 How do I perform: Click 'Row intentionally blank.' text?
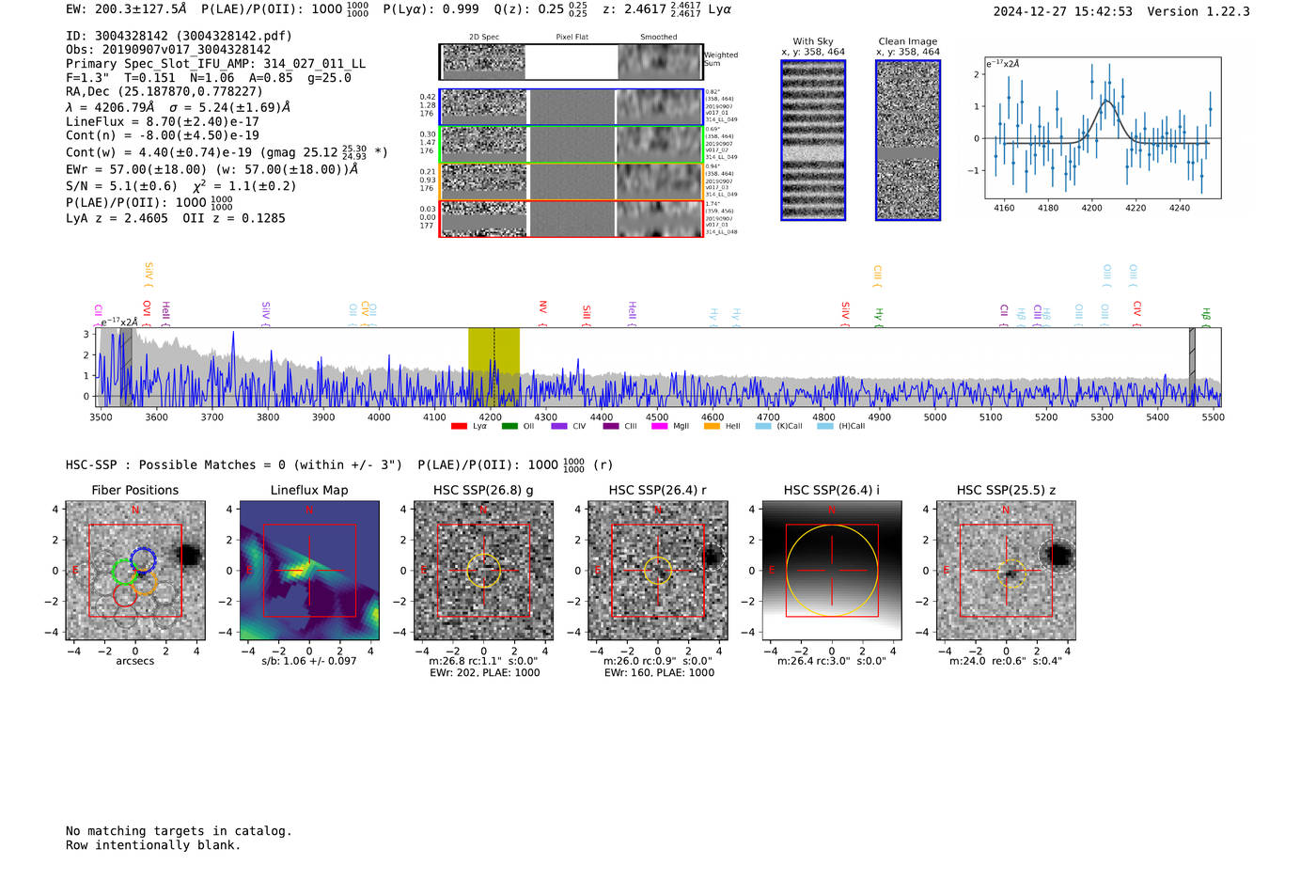[153, 845]
